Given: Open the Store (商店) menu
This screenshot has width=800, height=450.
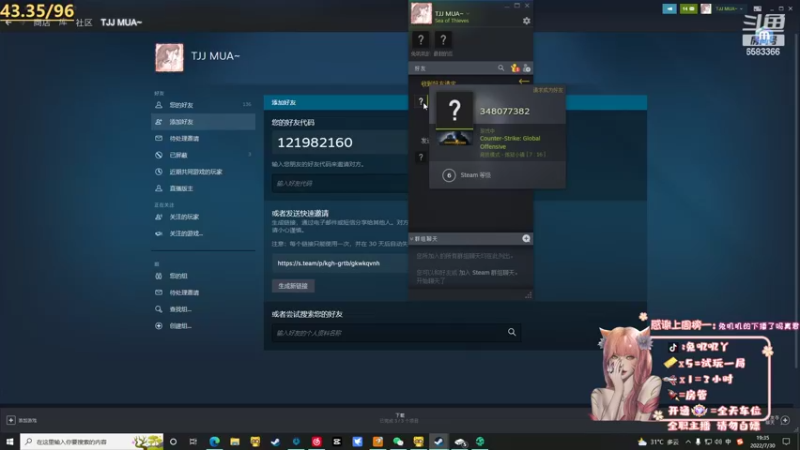Looking at the screenshot, I should pos(42,22).
